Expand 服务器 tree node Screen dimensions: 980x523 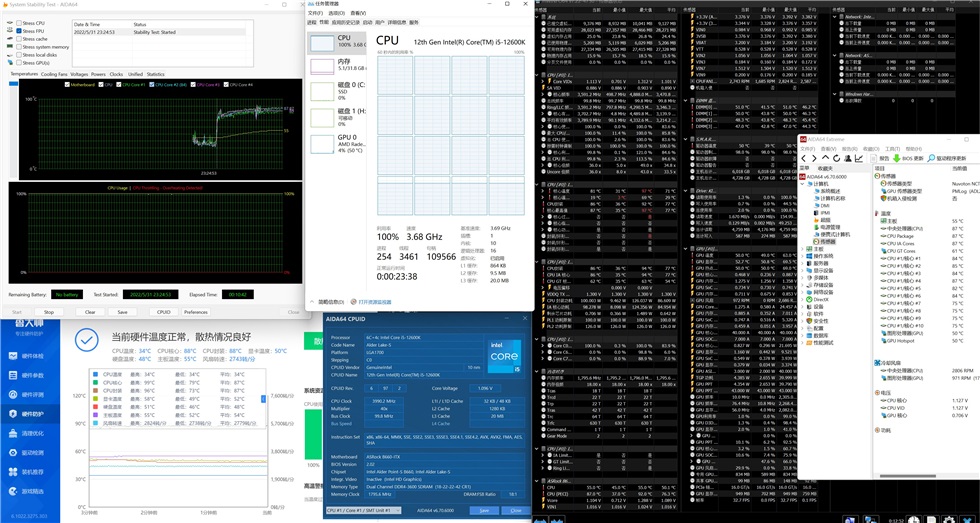(x=802, y=263)
